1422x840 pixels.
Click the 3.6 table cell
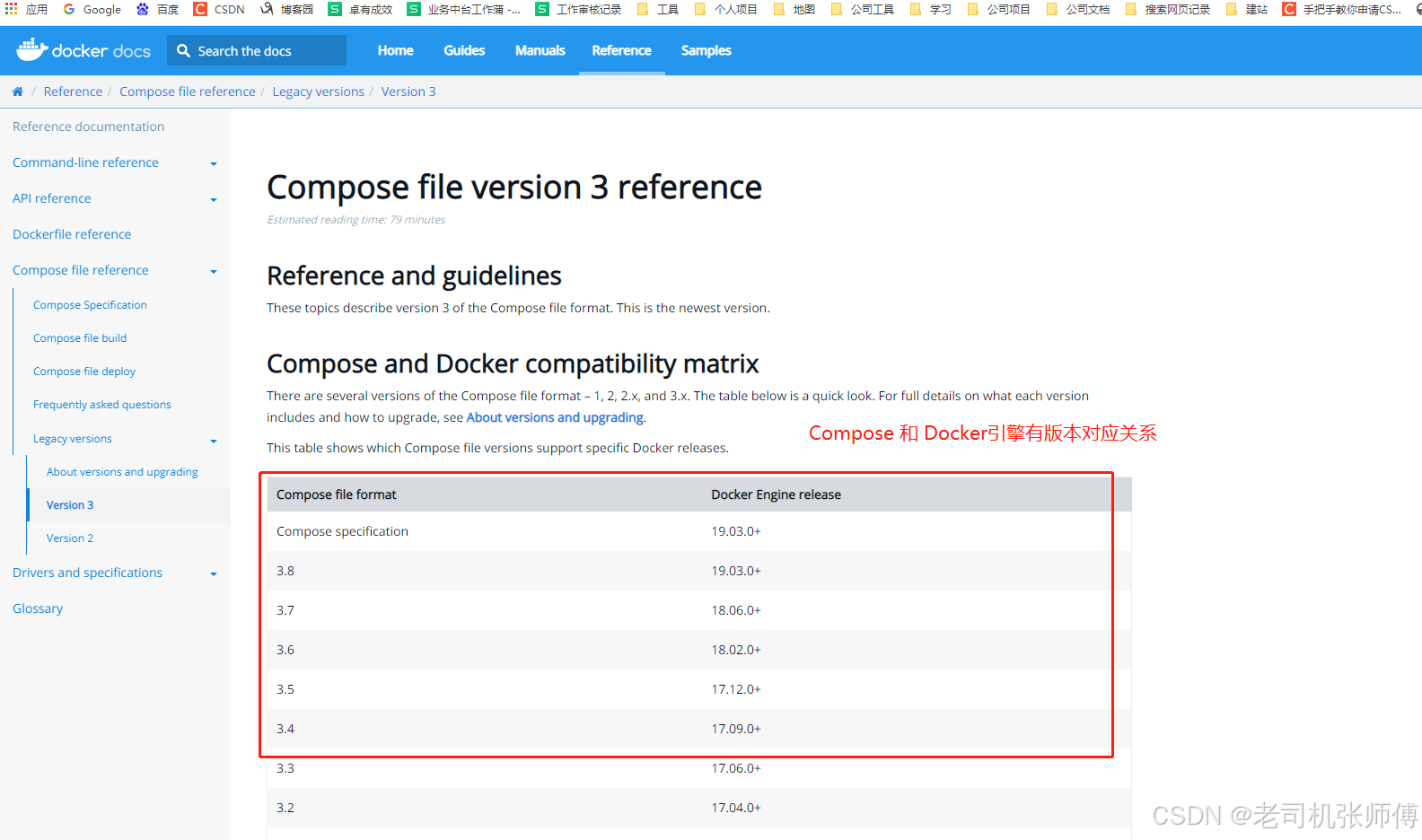click(285, 650)
